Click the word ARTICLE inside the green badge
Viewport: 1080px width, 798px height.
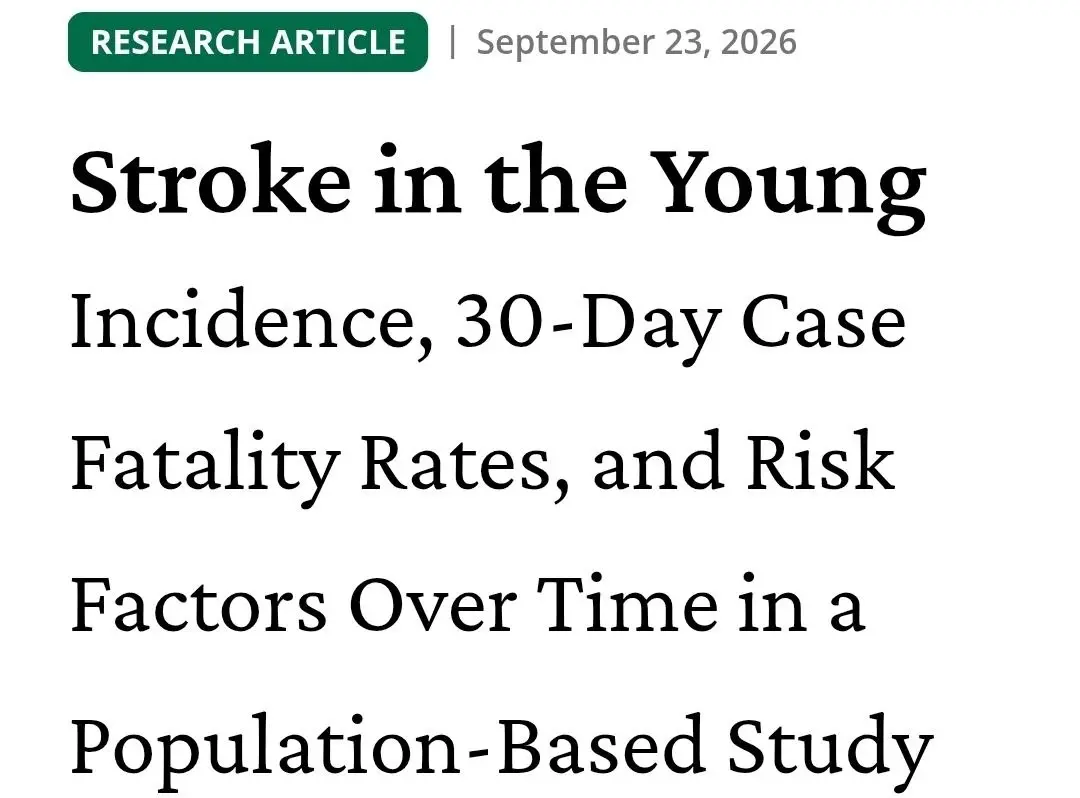pyautogui.click(x=338, y=42)
